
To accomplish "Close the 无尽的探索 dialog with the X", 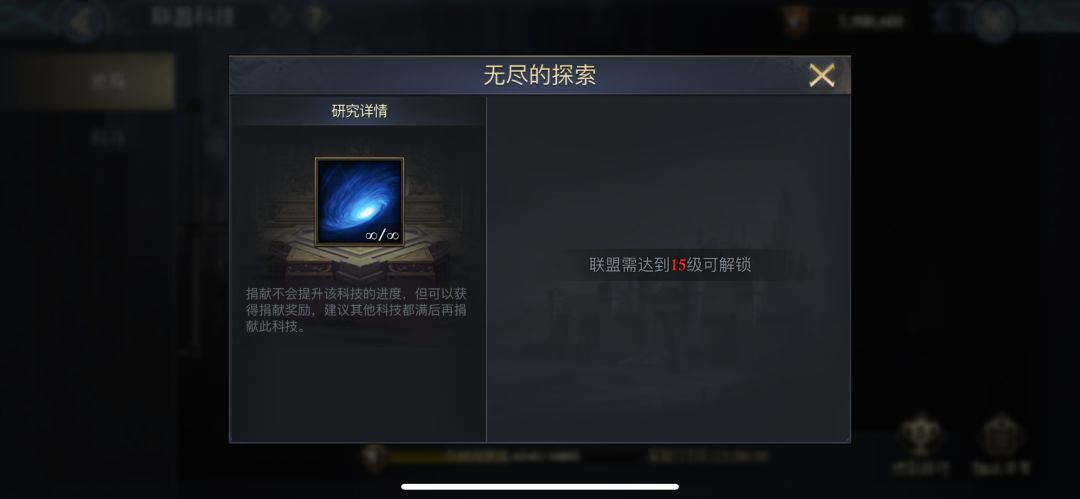I will point(822,75).
